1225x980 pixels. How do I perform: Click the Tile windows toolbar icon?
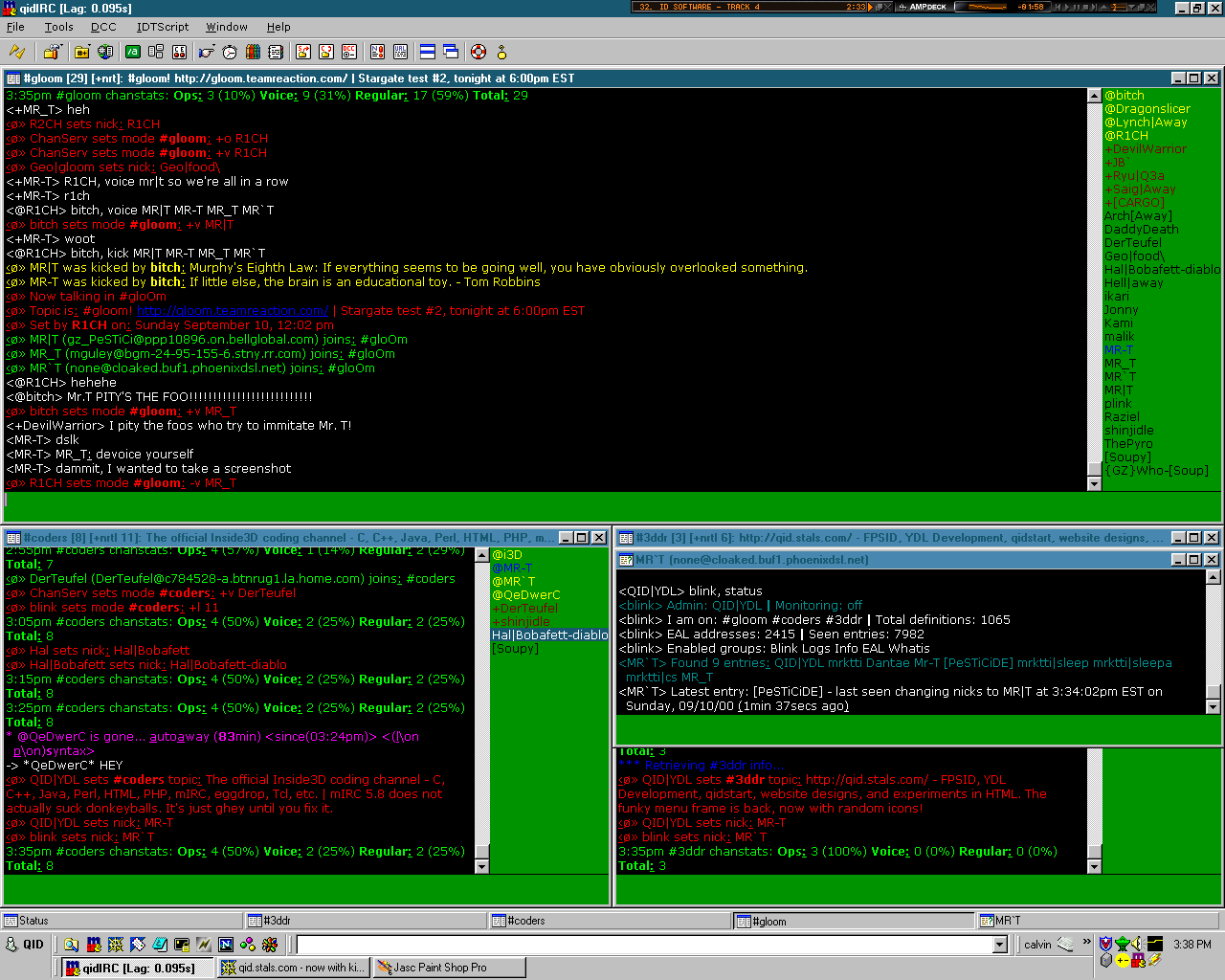(428, 52)
